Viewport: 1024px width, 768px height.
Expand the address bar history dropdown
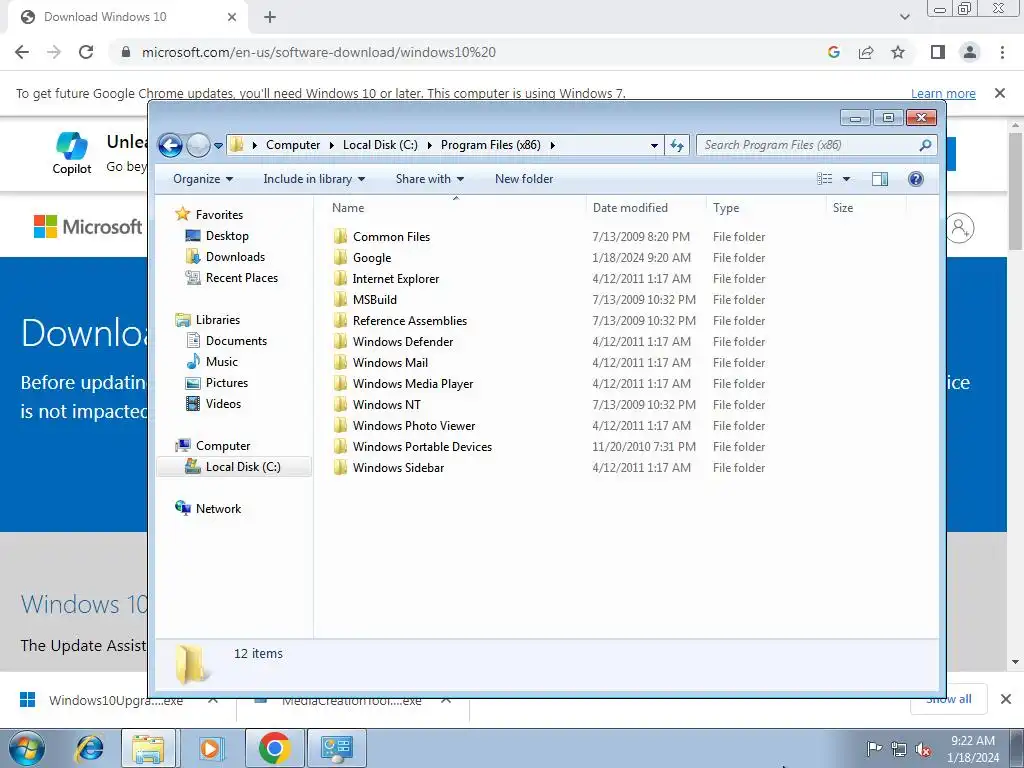[x=654, y=146]
